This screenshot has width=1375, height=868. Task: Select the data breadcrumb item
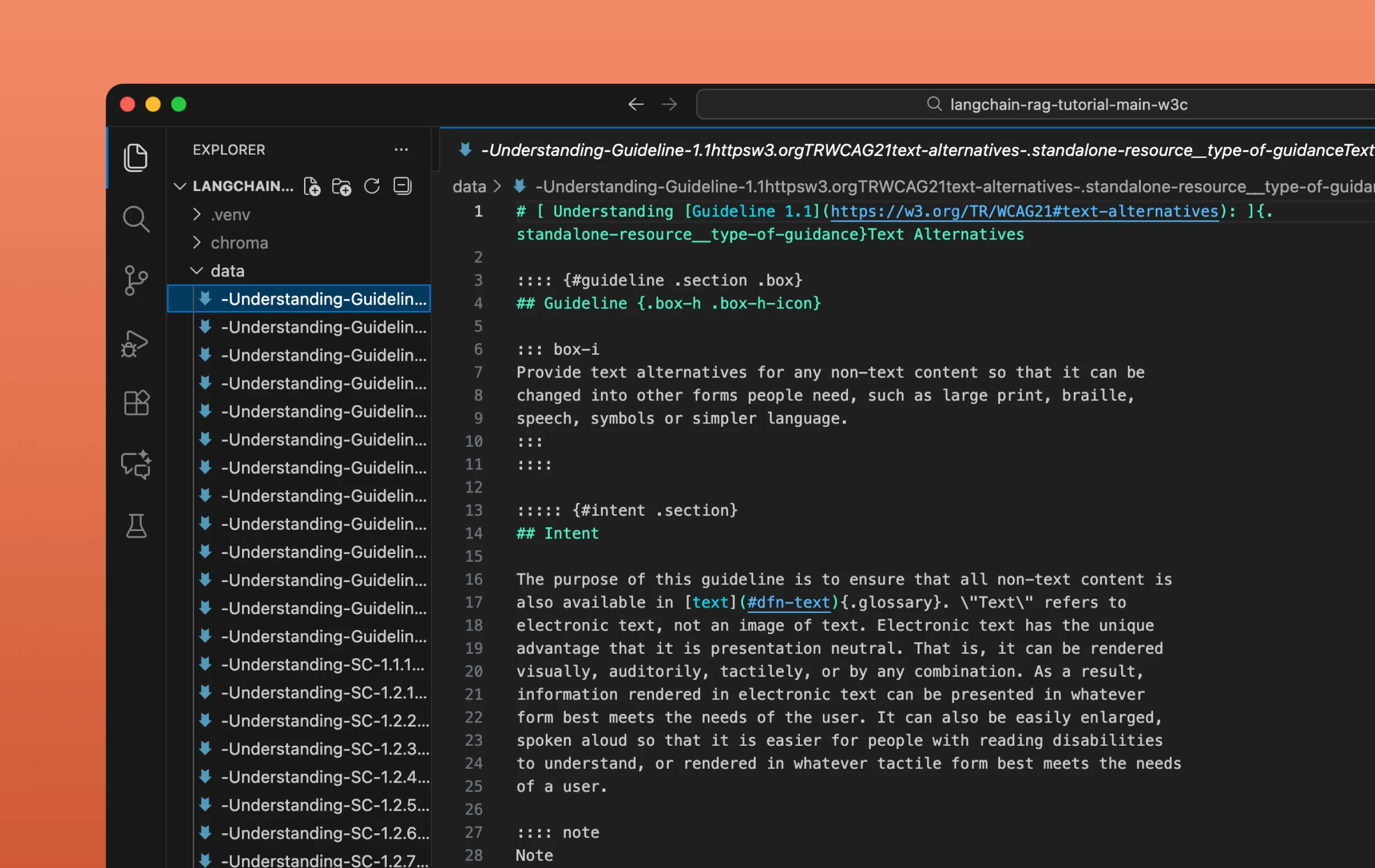click(469, 186)
